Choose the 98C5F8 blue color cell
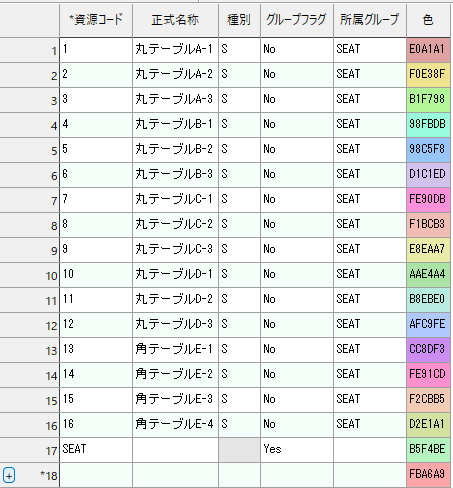 click(428, 149)
